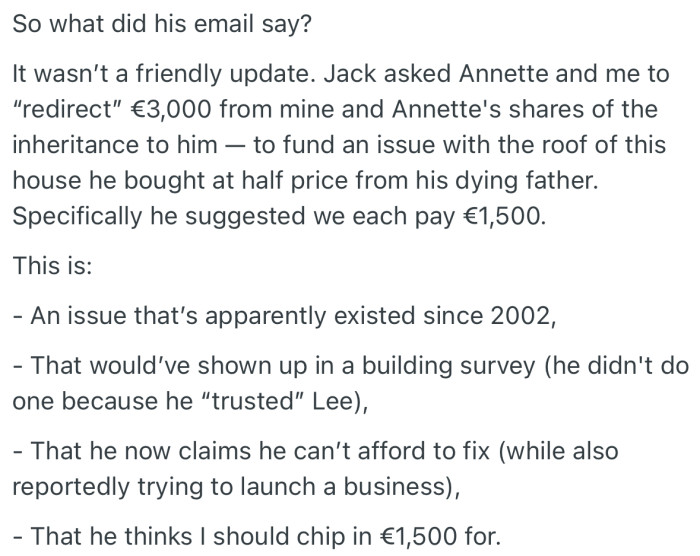Click the text "This is:"
Image resolution: width=700 pixels, height=556 pixels.
tap(51, 265)
